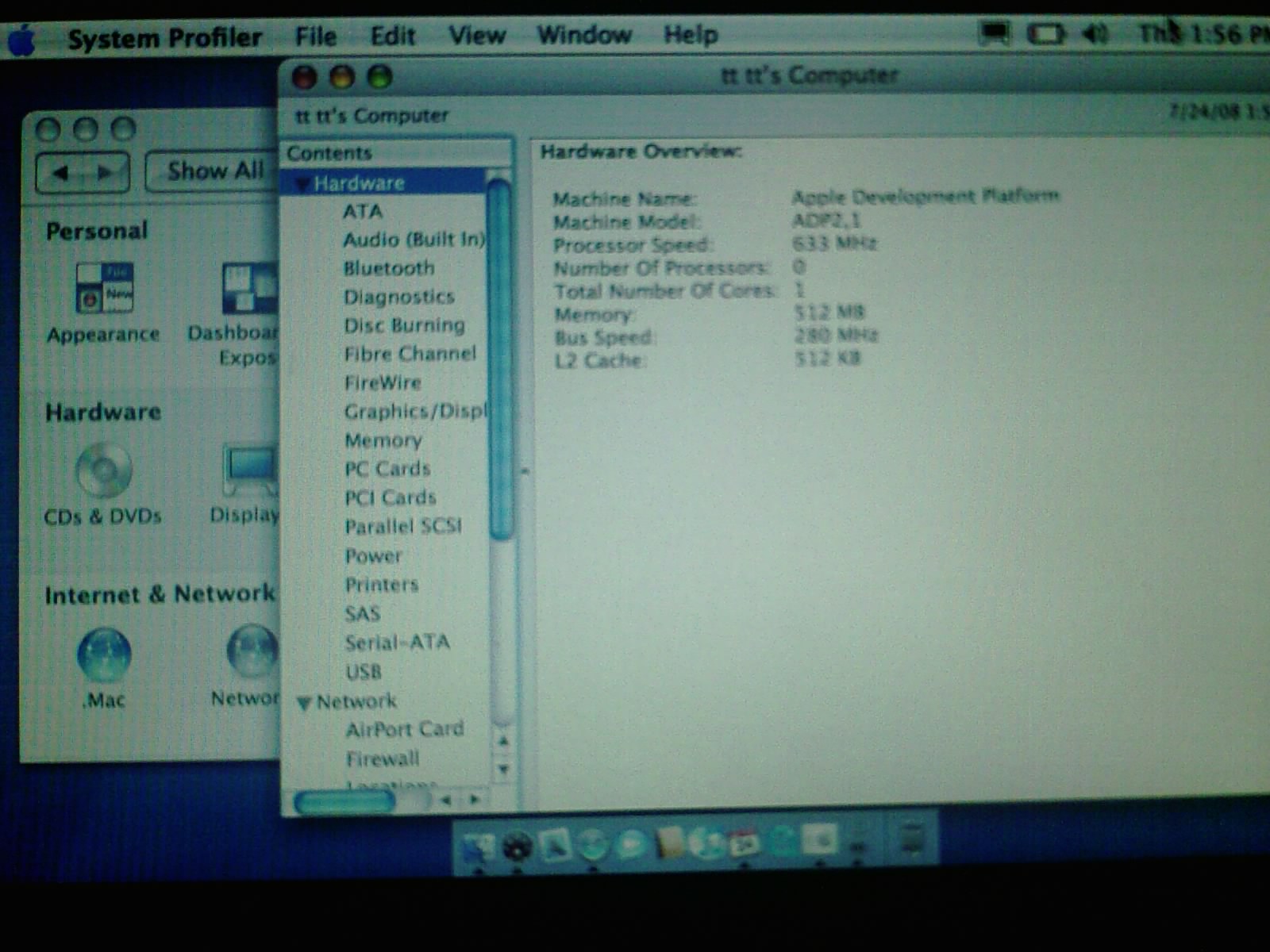Viewport: 1270px width, 952px height.
Task: Open CDs & DVDs preferences icon
Action: pos(104,470)
